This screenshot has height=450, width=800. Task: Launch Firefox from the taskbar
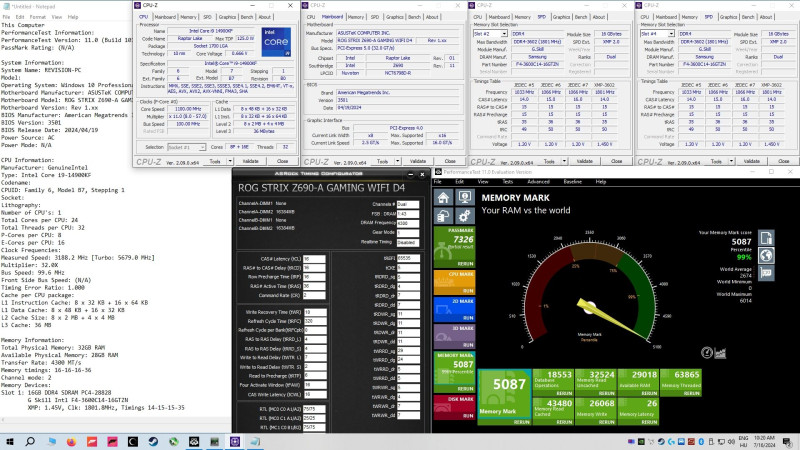point(71,442)
